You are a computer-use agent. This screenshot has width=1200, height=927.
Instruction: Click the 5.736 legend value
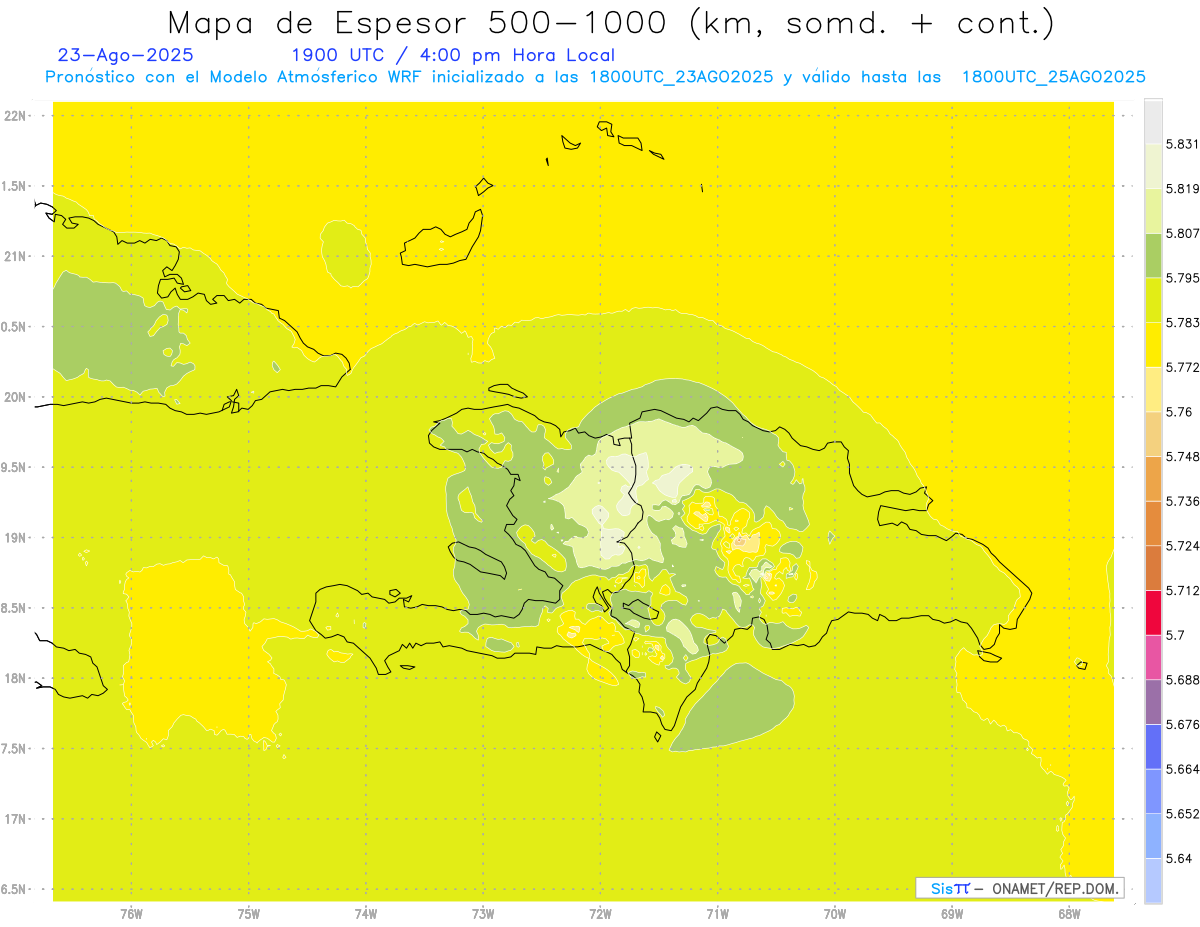point(1183,501)
